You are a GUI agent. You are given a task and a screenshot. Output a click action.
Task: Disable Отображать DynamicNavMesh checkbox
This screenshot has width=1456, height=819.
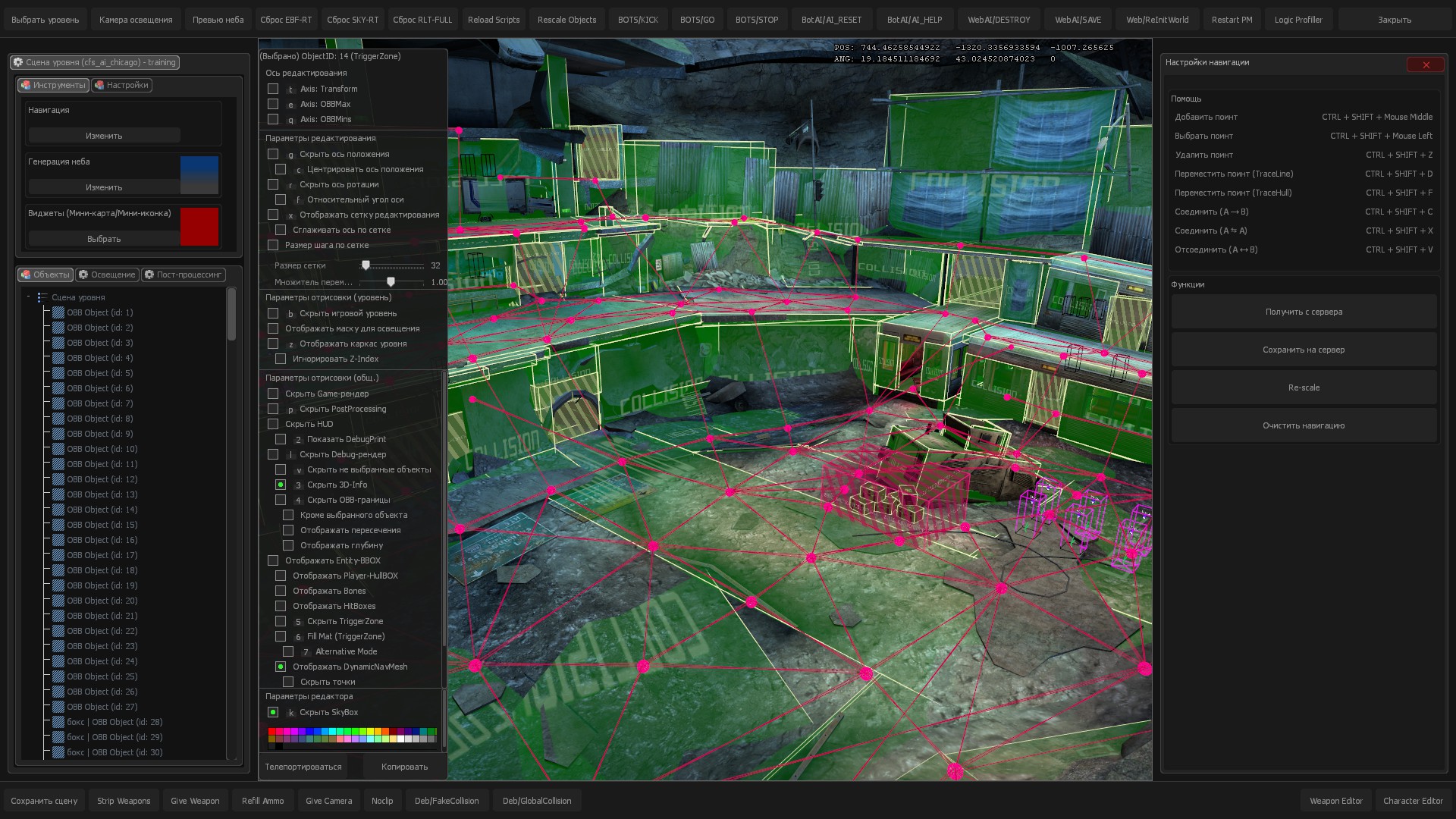[281, 667]
